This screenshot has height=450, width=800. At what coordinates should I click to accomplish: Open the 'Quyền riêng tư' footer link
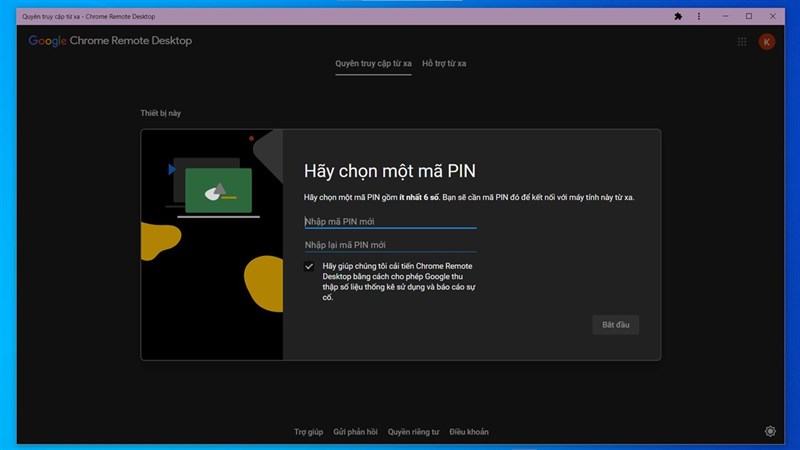[x=413, y=432]
